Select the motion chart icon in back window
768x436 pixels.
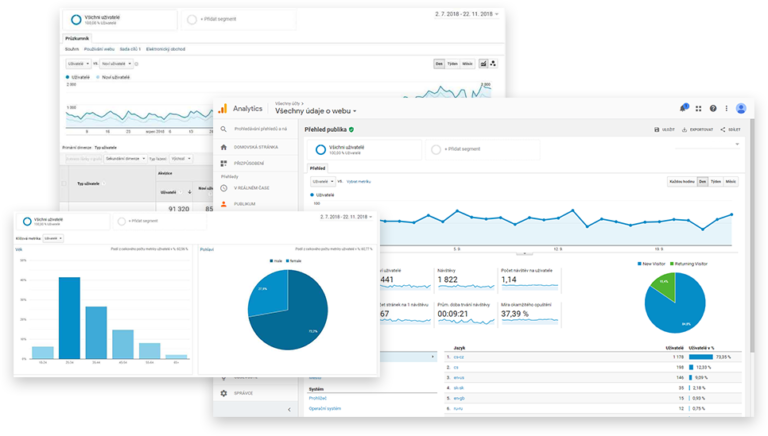pyautogui.click(x=493, y=64)
